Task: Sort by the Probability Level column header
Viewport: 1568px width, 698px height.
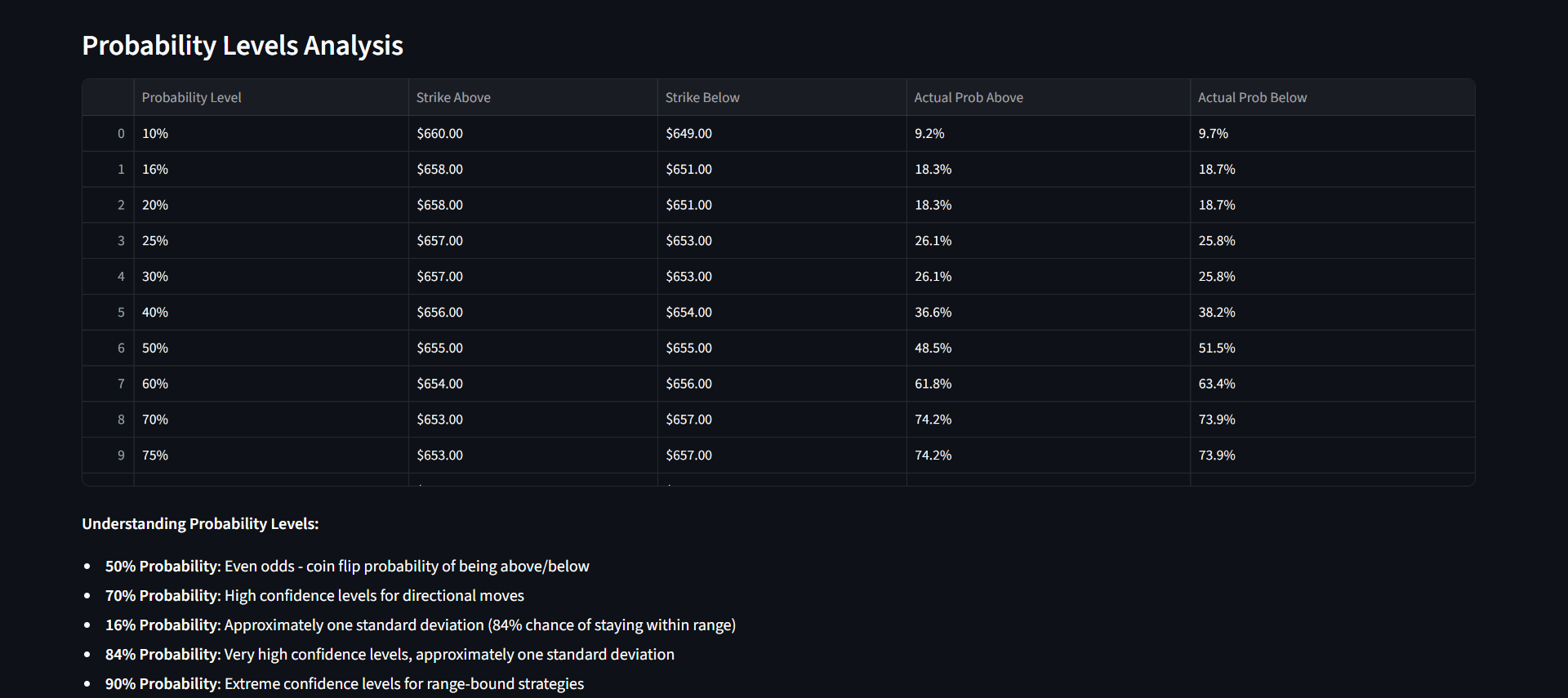Action: (x=192, y=98)
